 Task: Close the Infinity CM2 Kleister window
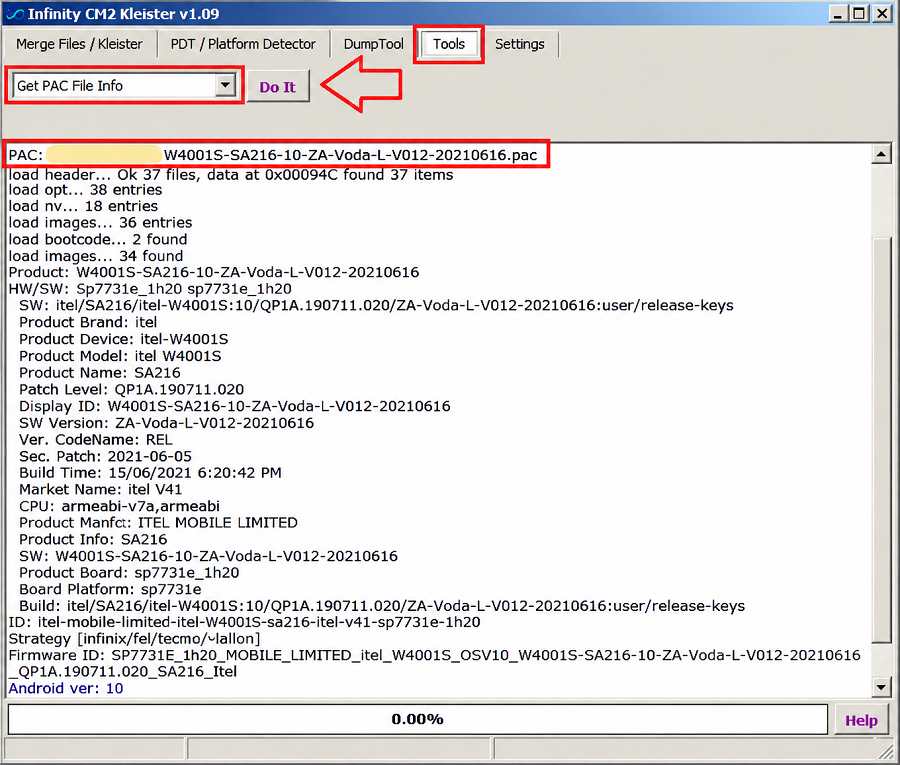pyautogui.click(x=881, y=14)
